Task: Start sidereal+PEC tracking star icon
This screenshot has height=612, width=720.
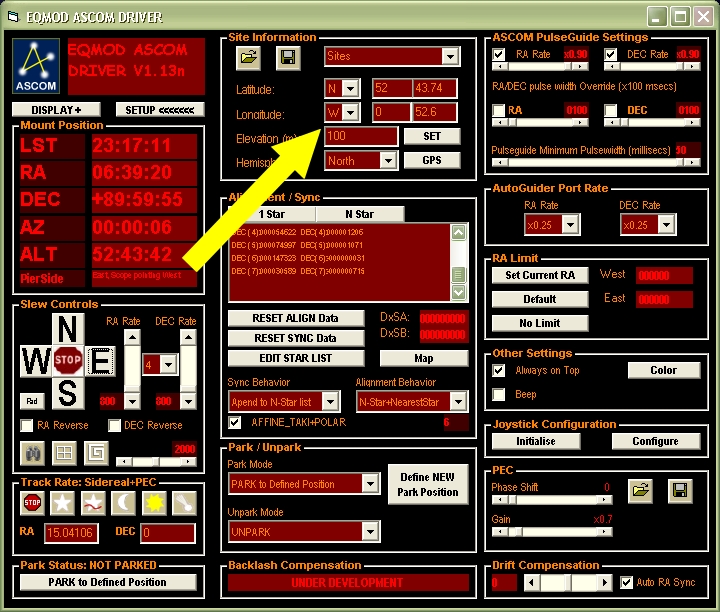Action: click(93, 503)
